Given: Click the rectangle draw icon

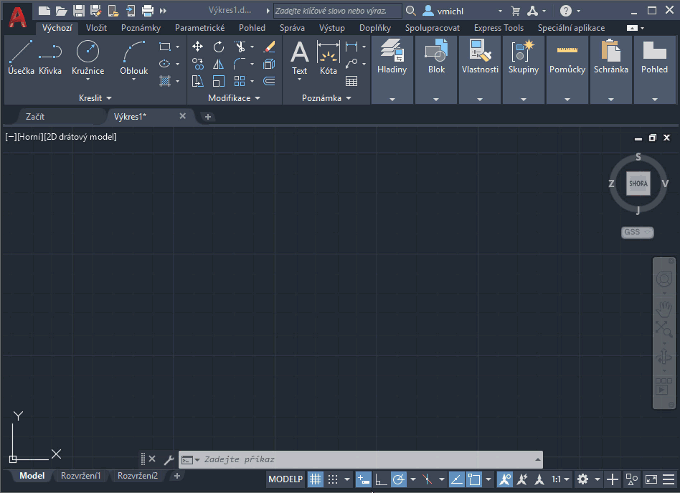Looking at the screenshot, I should point(165,46).
